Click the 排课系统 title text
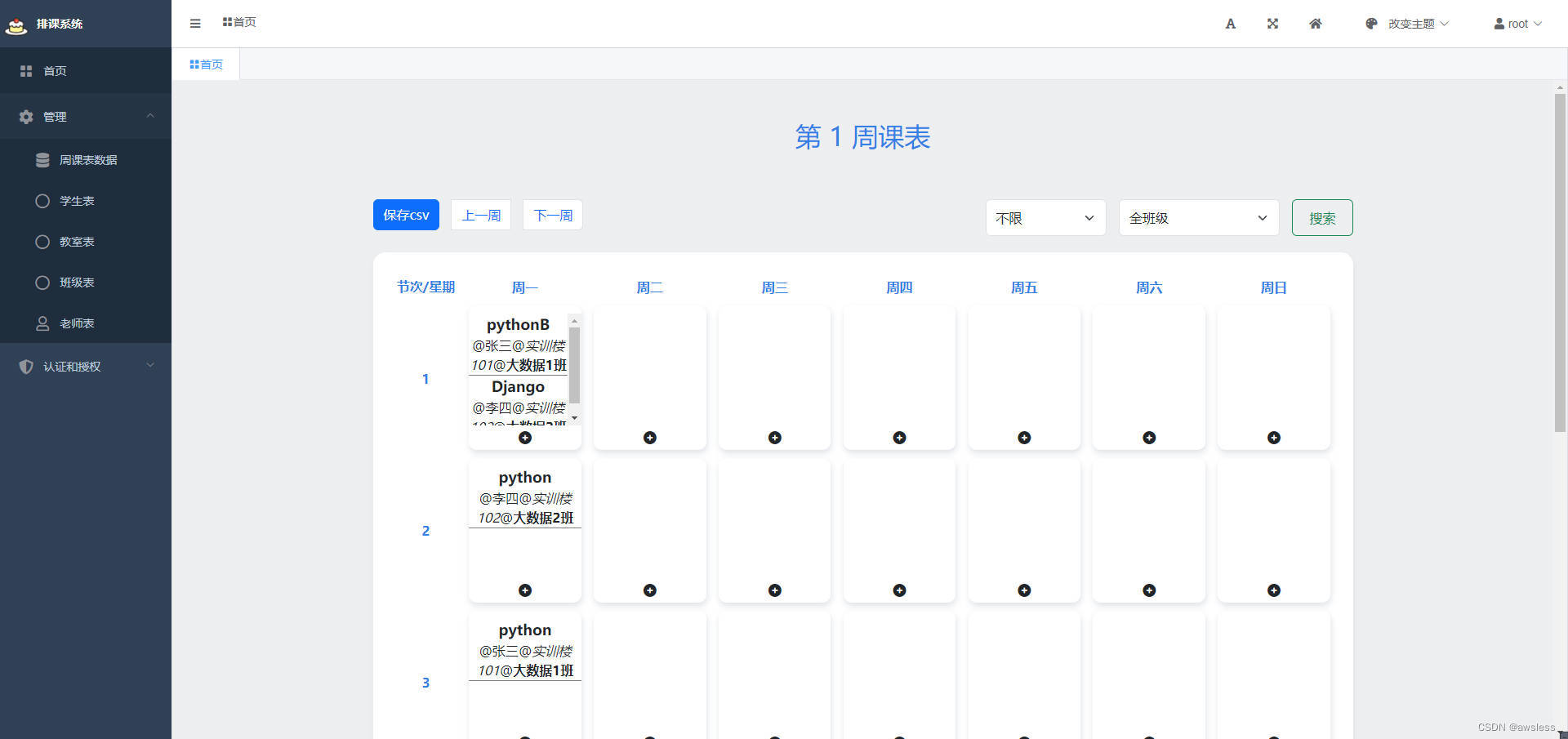This screenshot has height=739, width=1568. click(x=60, y=24)
